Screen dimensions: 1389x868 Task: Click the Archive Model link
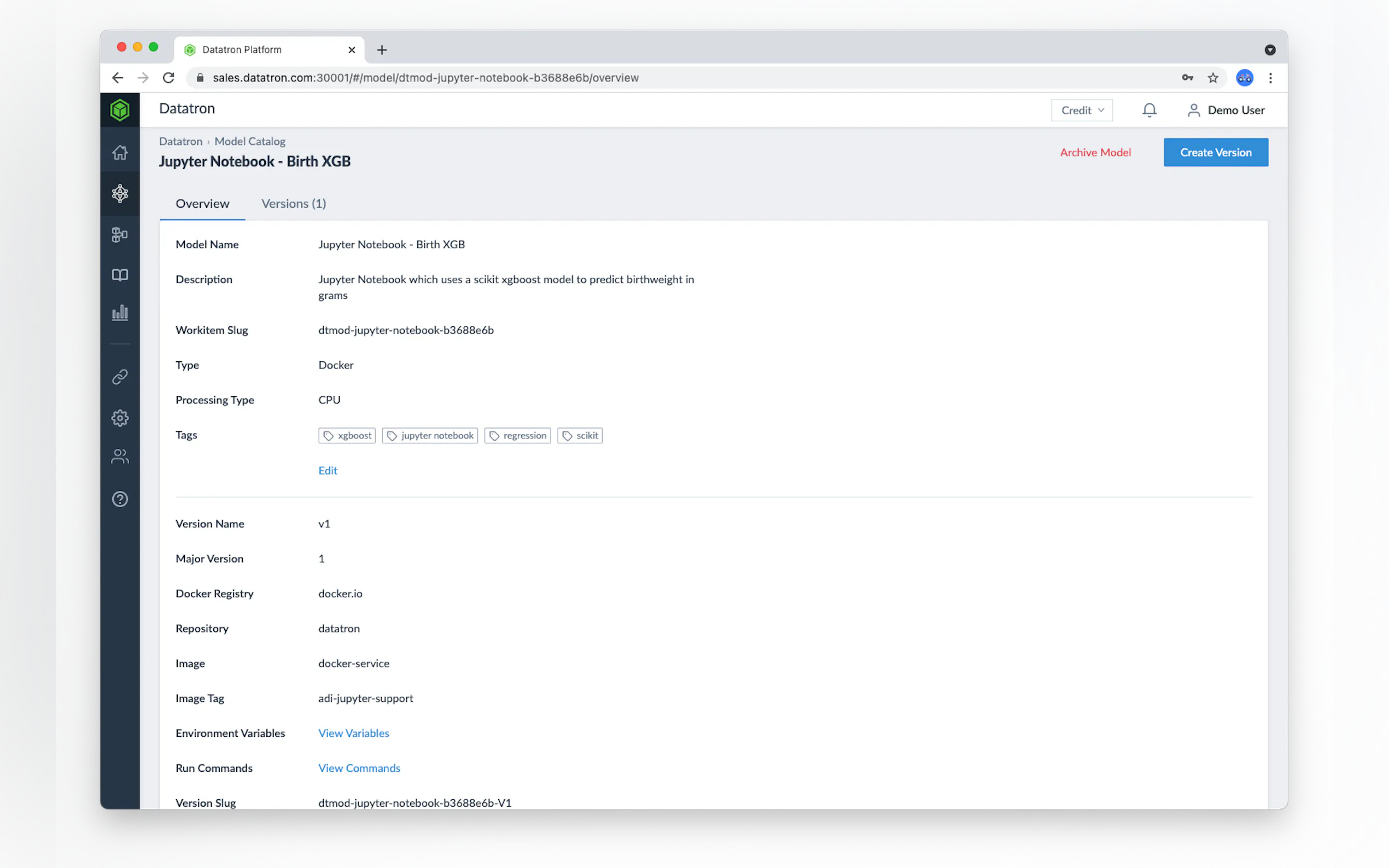[x=1095, y=153]
